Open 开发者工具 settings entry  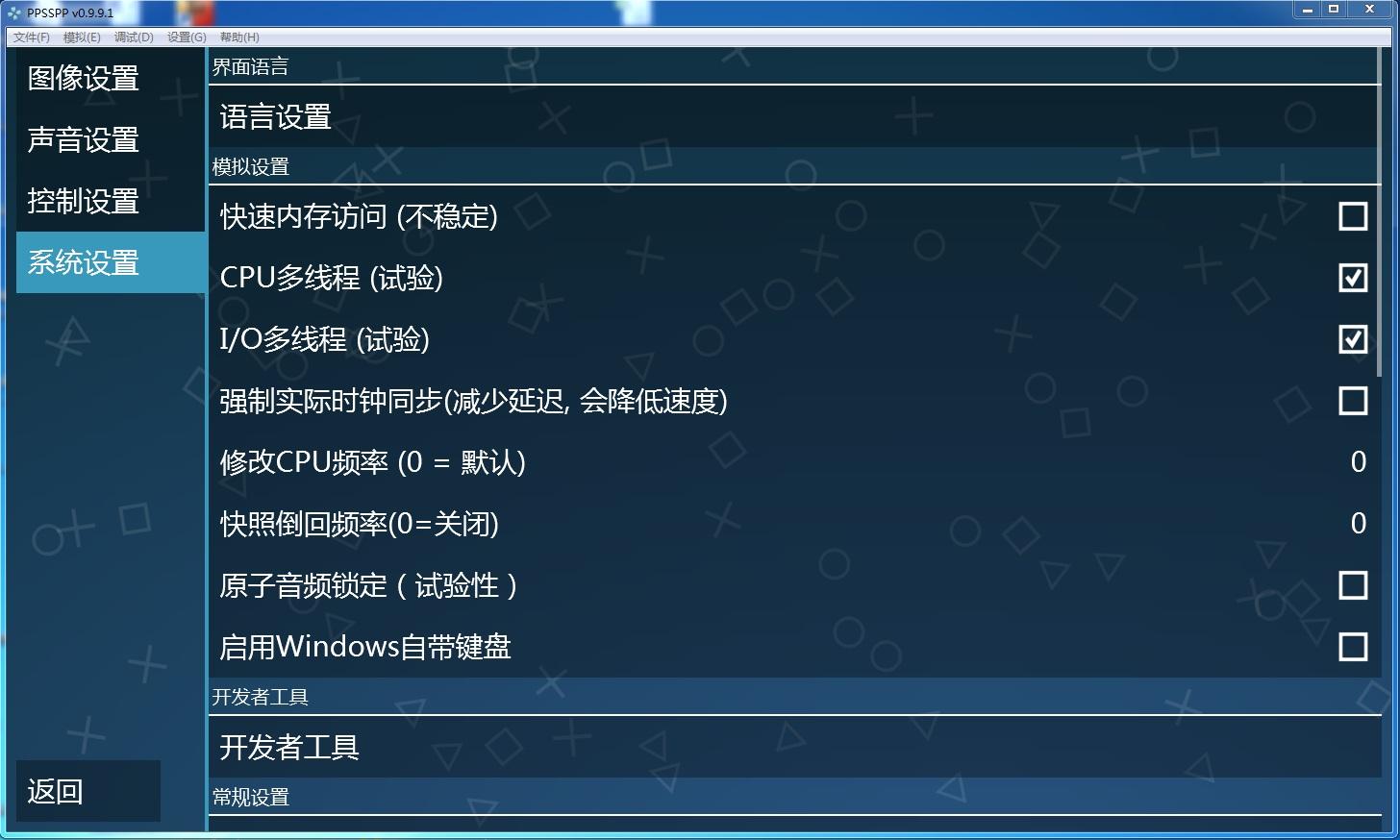(794, 747)
